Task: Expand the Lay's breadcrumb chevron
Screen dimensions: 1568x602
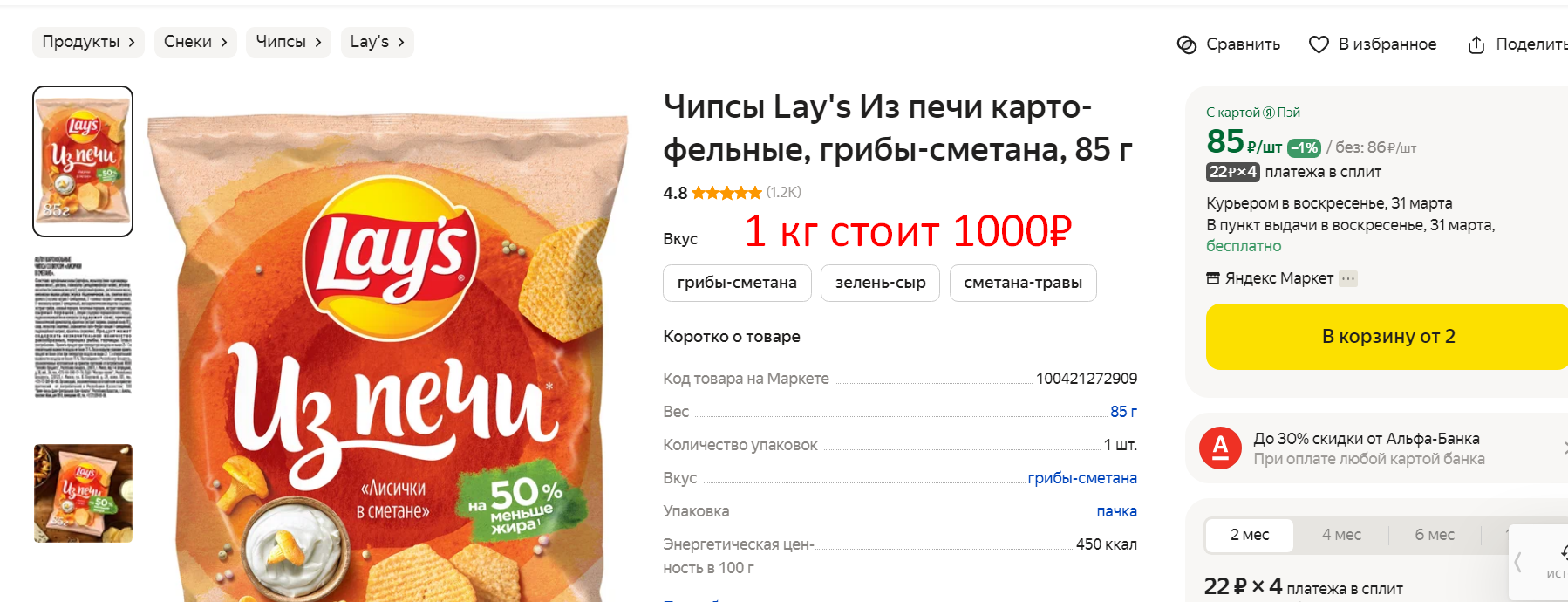Action: coord(401,42)
